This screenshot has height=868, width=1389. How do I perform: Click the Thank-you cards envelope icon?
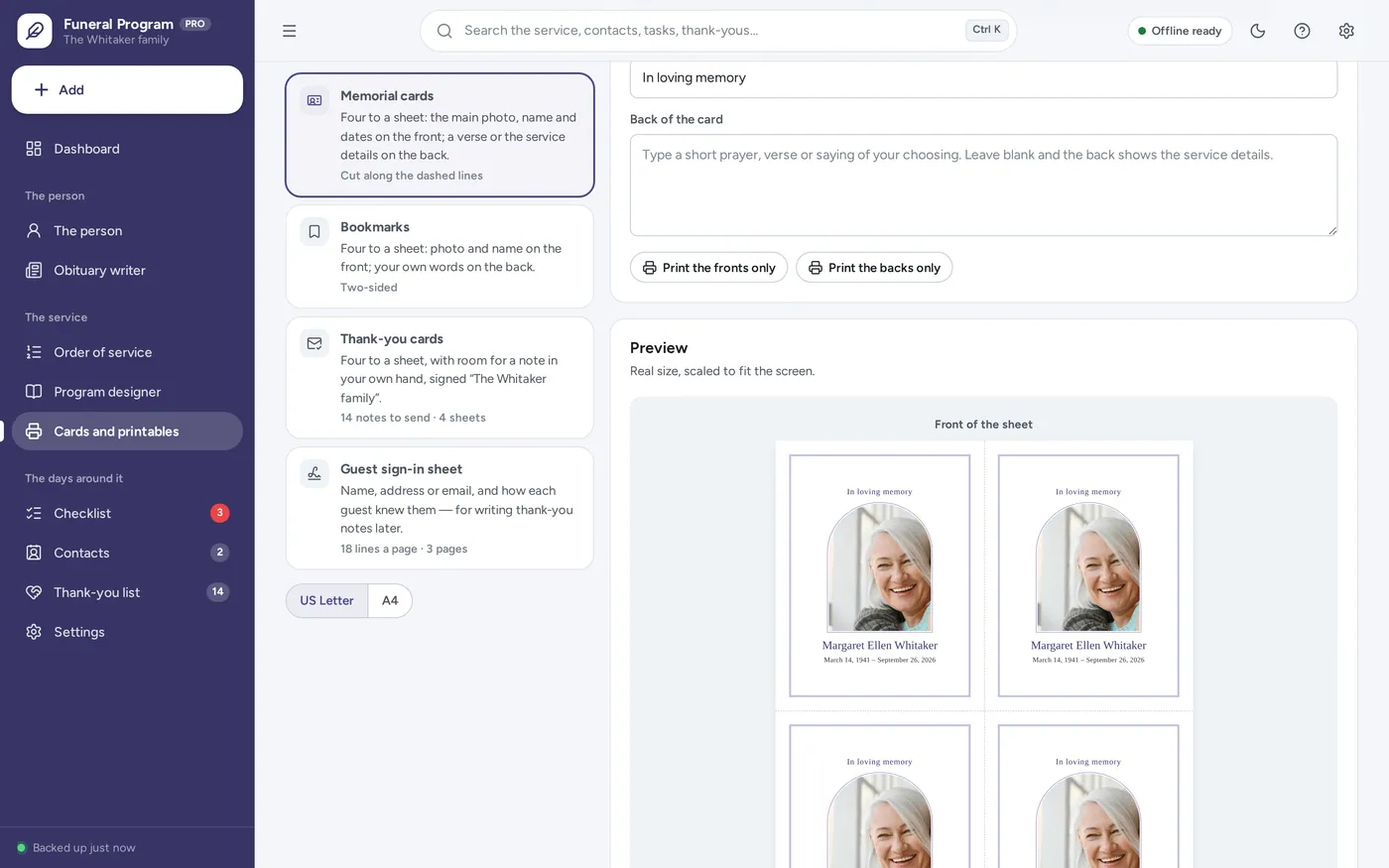pos(315,344)
